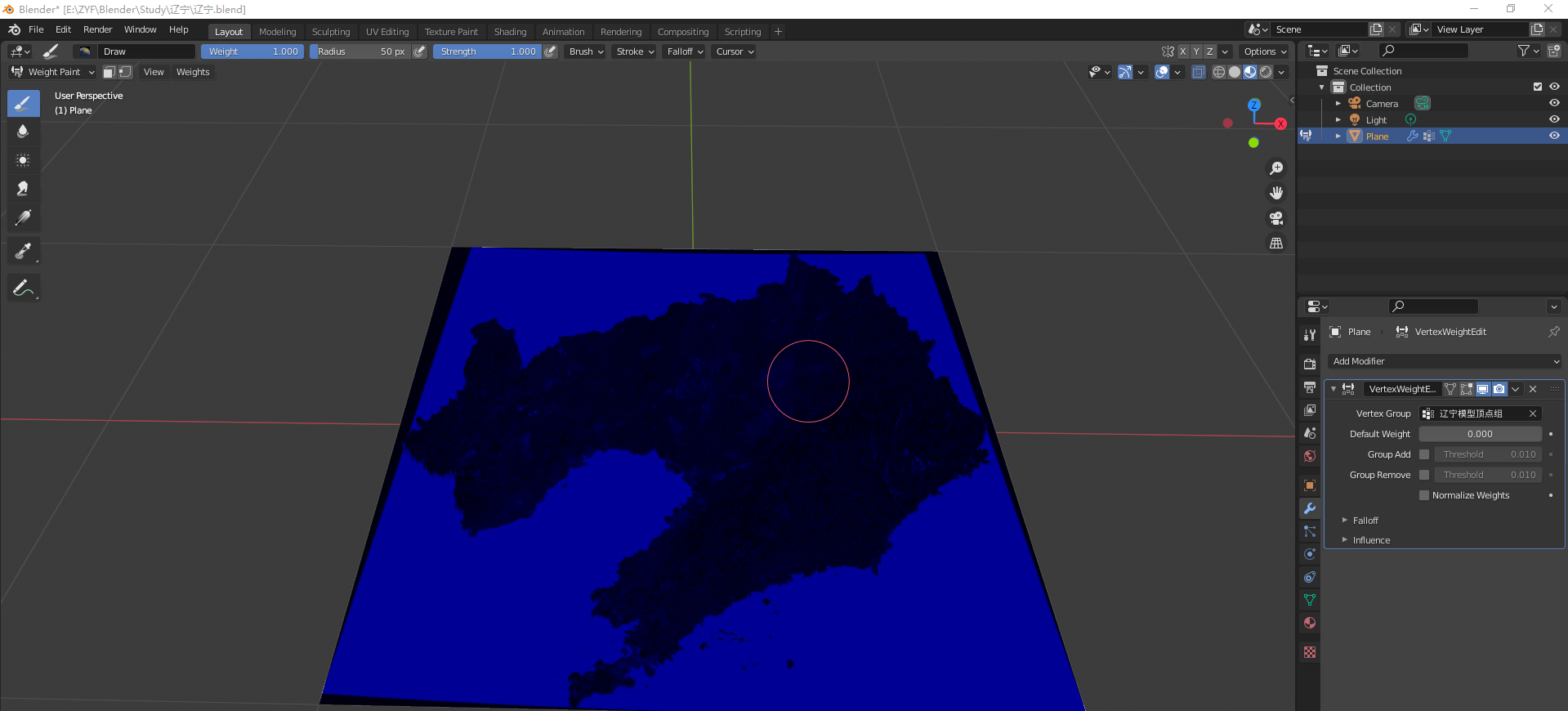Open the Texture properties tab

(1310, 652)
